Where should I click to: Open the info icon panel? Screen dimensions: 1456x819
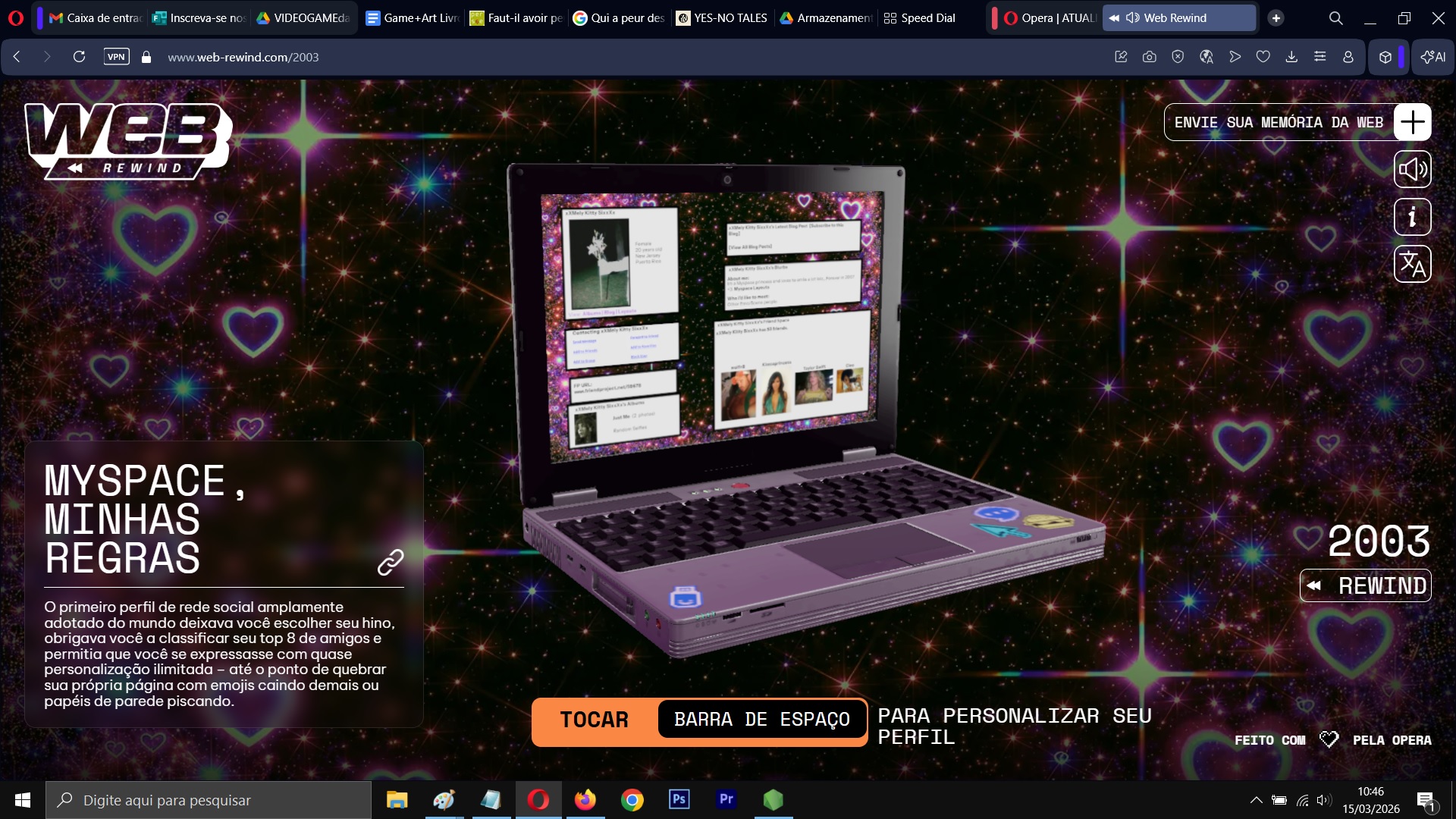pos(1412,217)
